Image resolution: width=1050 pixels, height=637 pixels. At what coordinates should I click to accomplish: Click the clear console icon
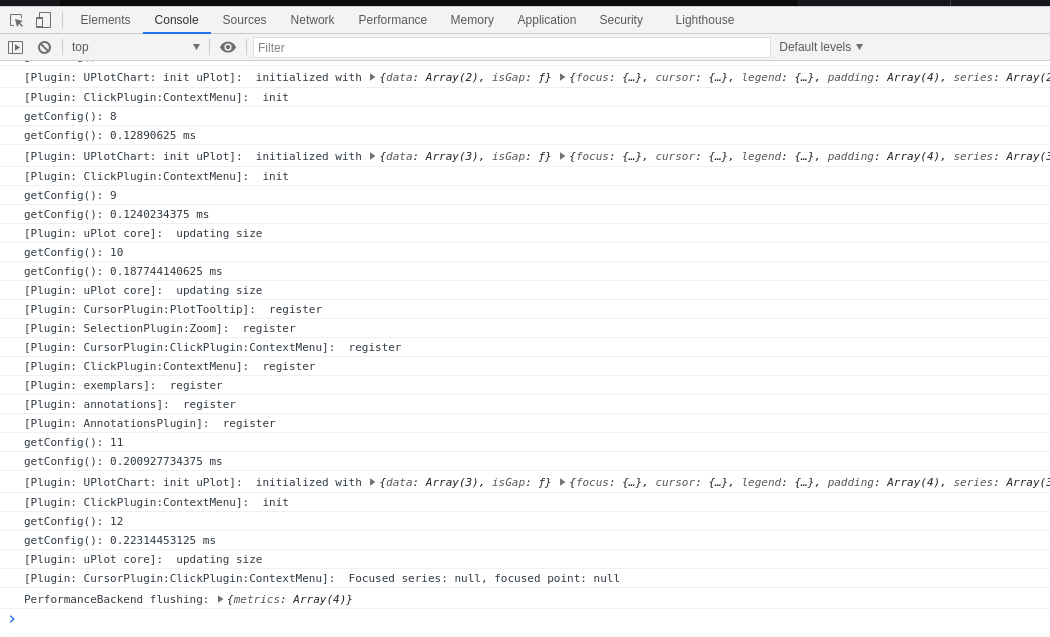43,47
